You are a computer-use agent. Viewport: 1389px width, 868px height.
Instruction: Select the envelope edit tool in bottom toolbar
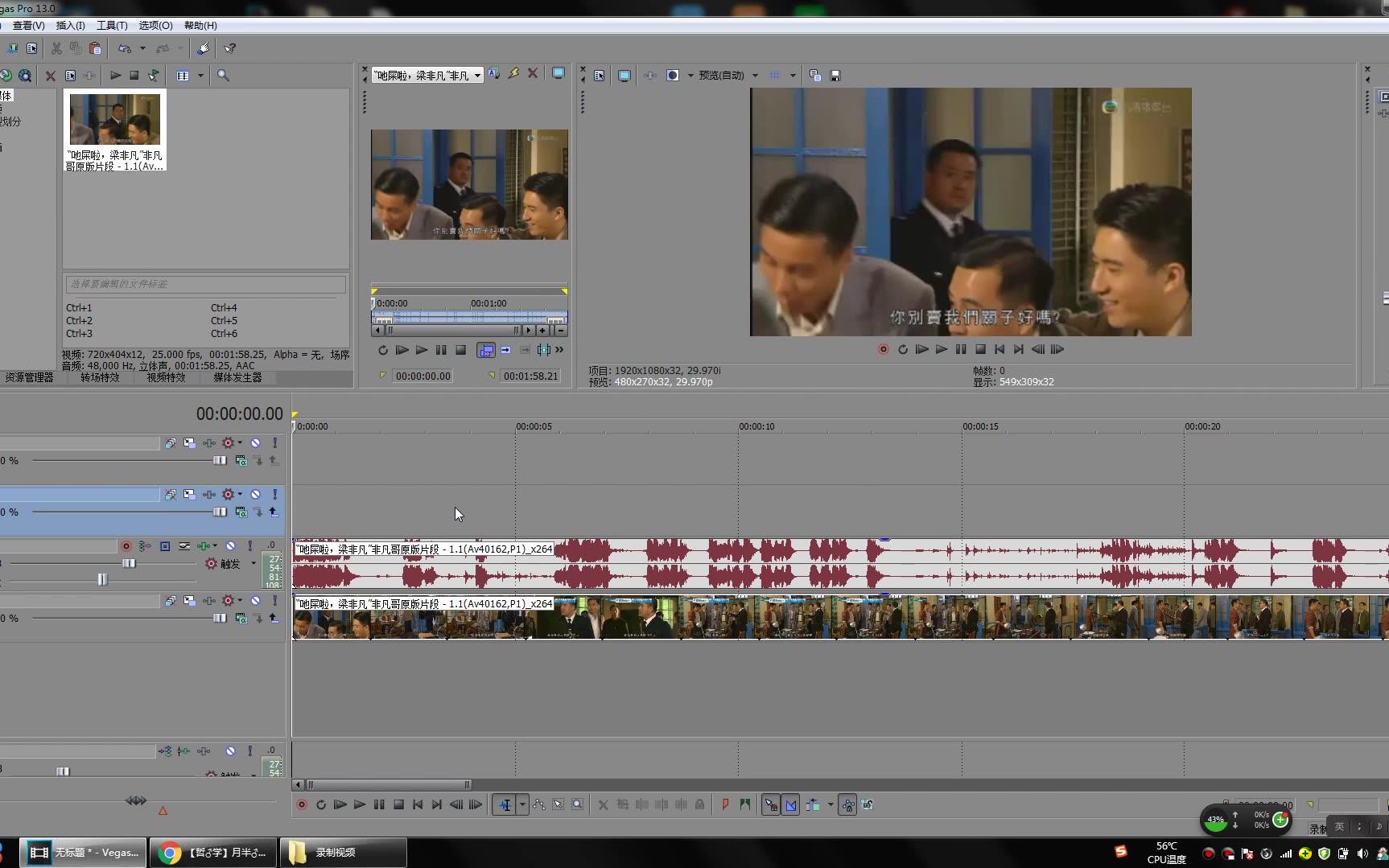538,804
